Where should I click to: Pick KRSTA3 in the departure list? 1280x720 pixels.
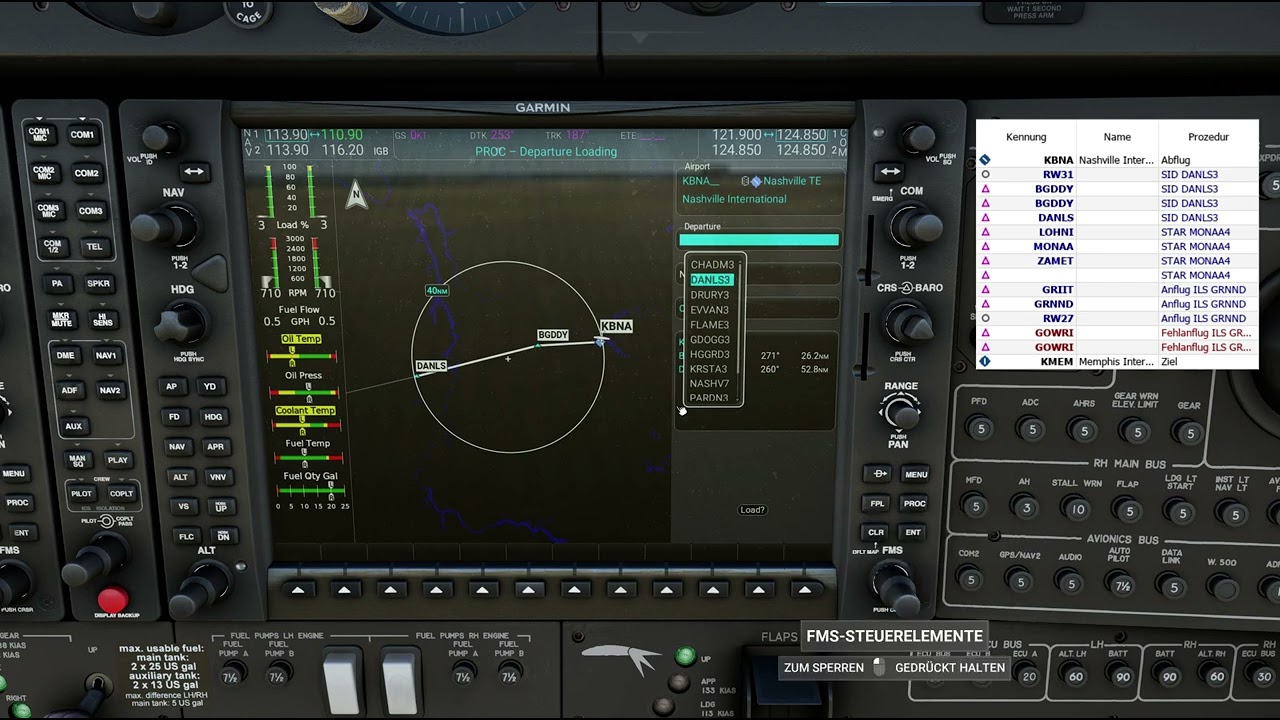click(x=709, y=369)
